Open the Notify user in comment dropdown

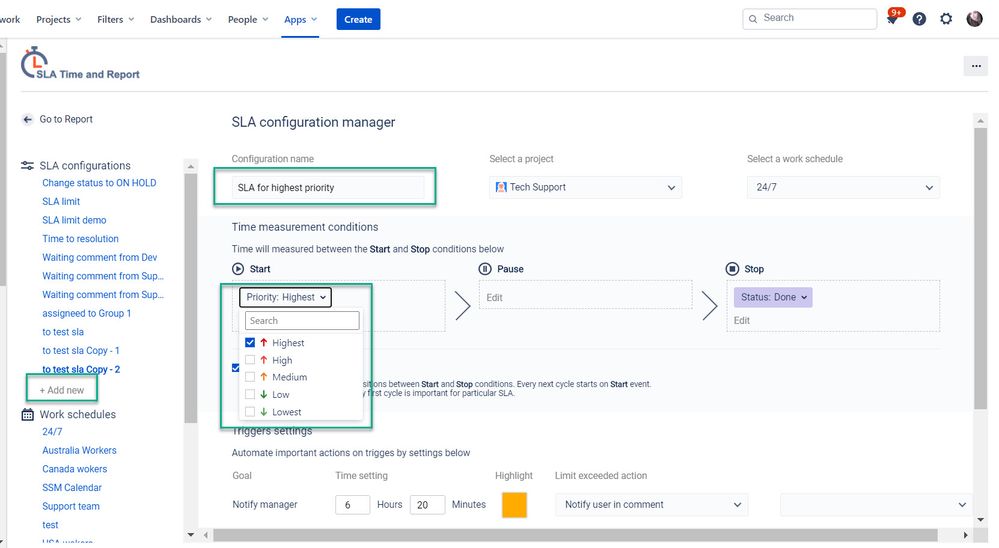click(651, 505)
